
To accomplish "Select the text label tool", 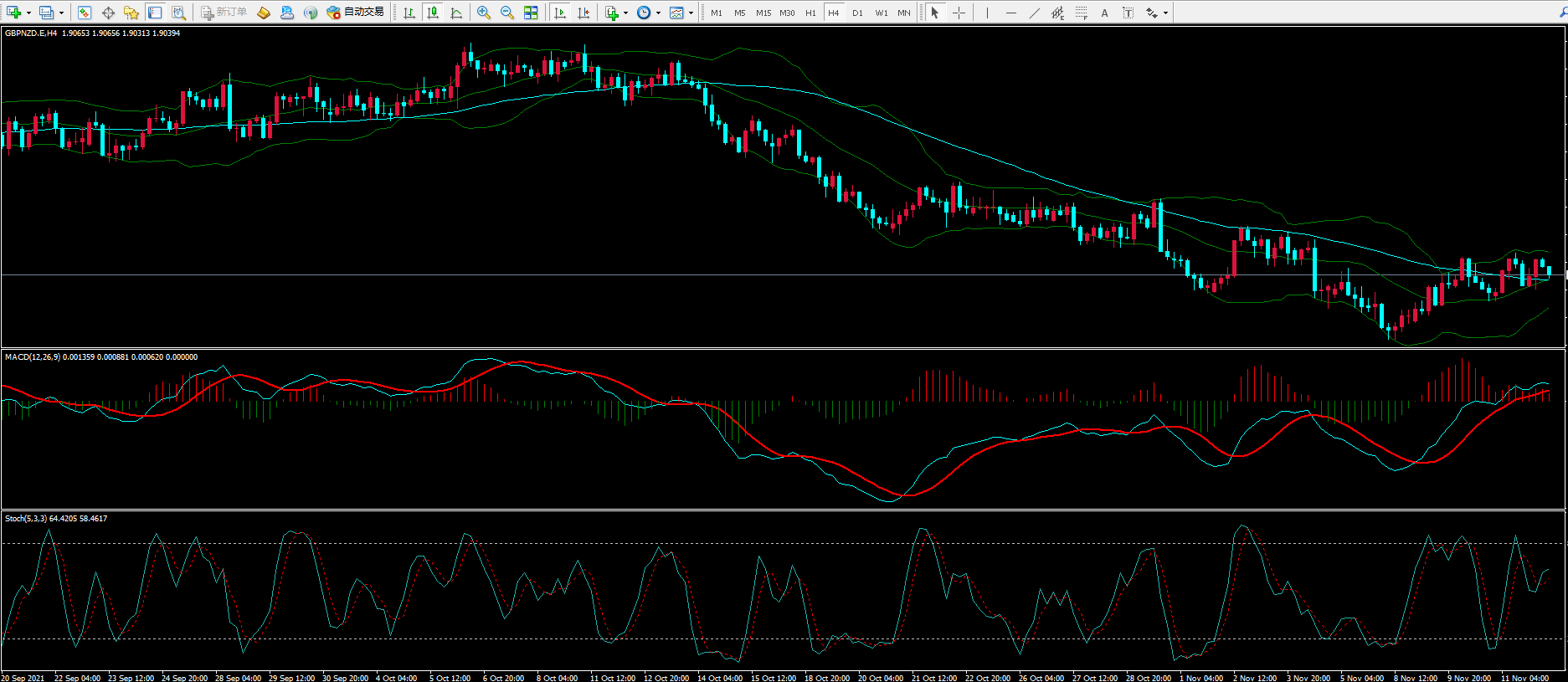I will (x=1104, y=13).
